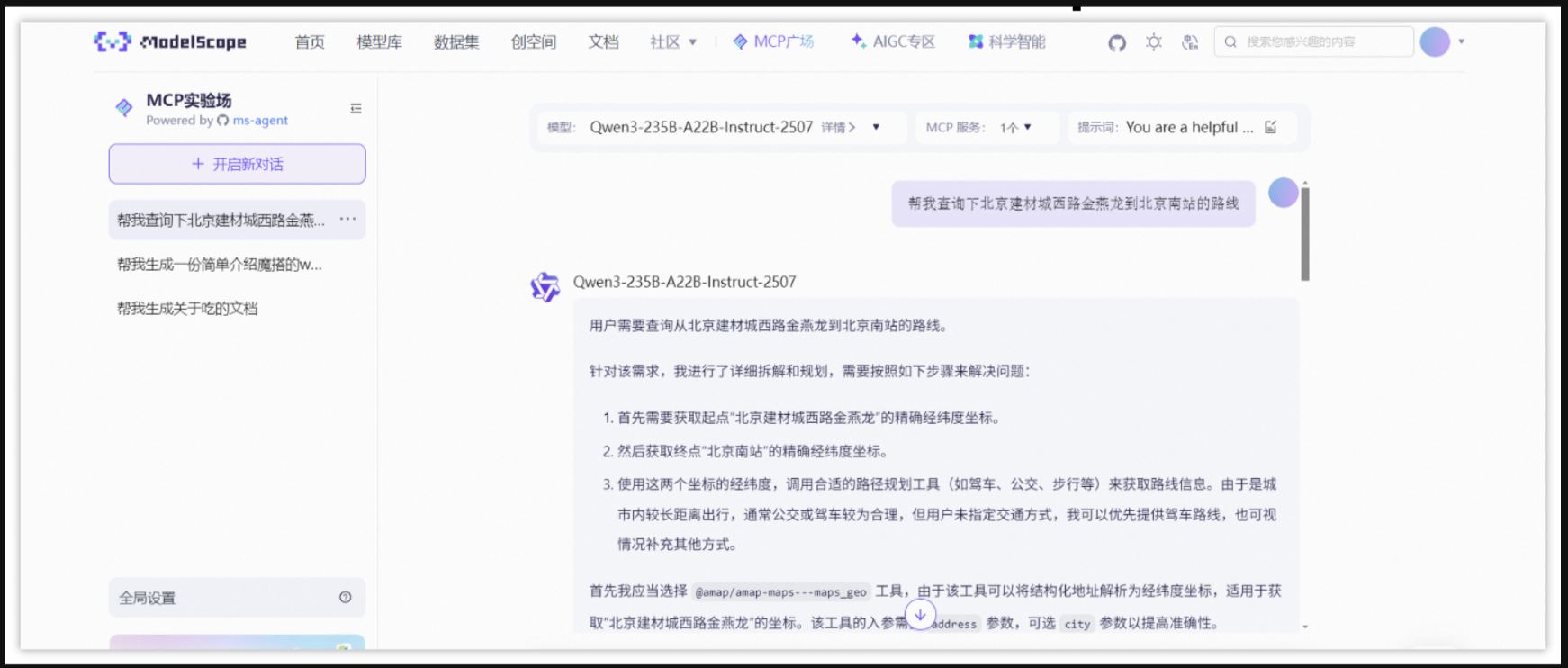Click the MCP实验场 diamond icon
Viewport: 1568px width, 668px height.
124,108
